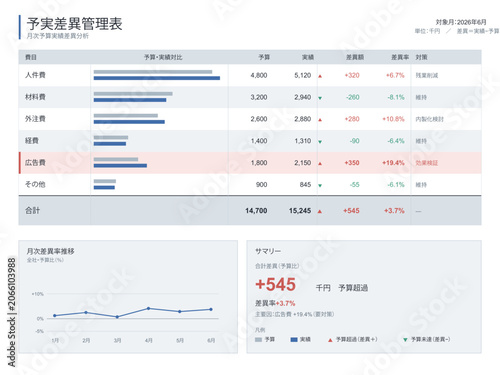Click the 2月 data point on the chart
500x375 pixels.
coord(86,312)
